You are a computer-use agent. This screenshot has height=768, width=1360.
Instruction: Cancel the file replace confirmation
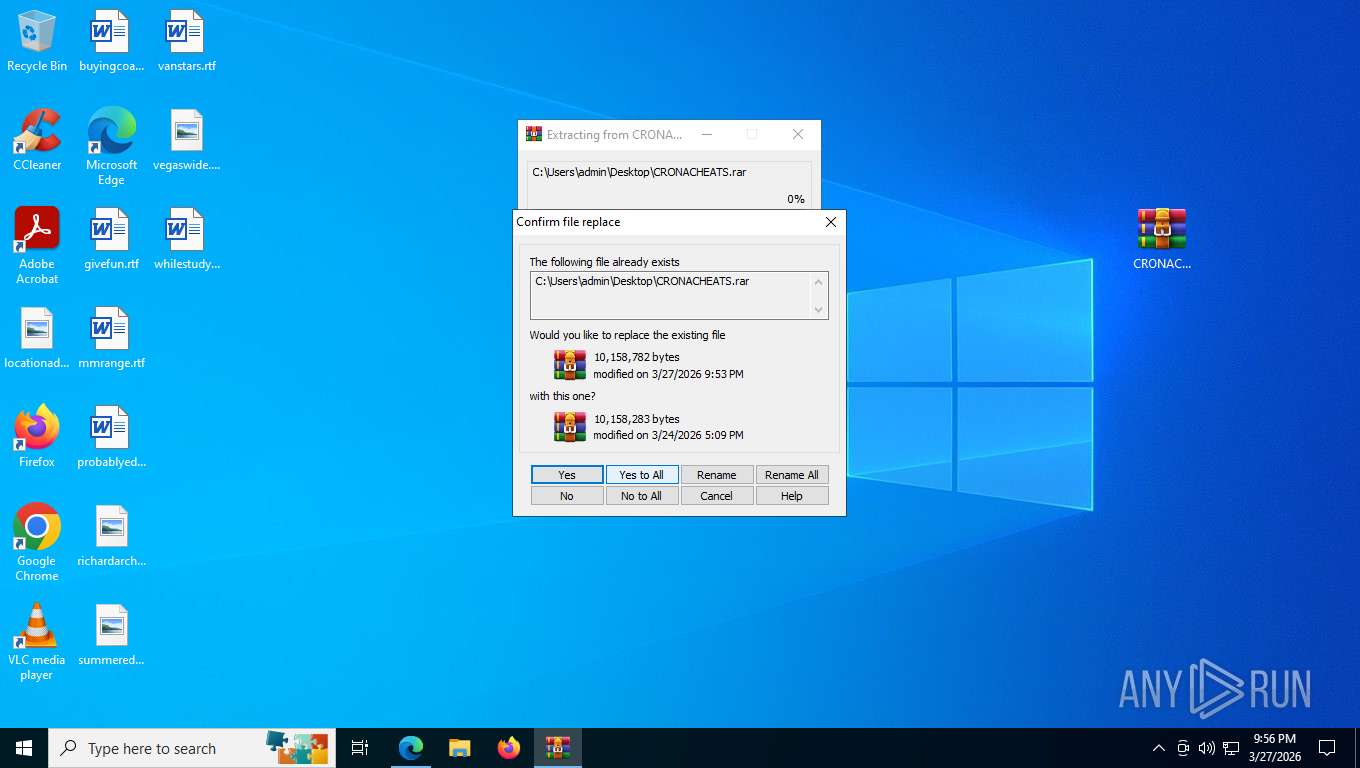[717, 496]
